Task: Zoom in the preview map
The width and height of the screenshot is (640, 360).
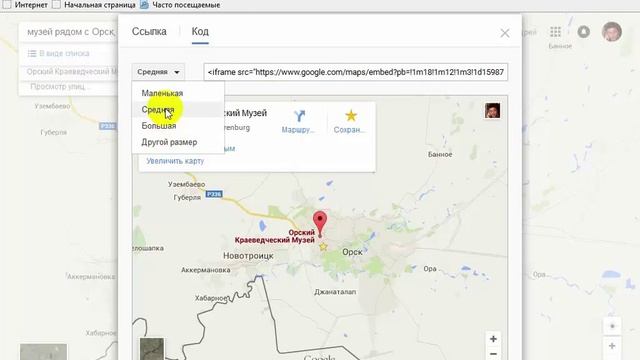Action: [x=493, y=339]
